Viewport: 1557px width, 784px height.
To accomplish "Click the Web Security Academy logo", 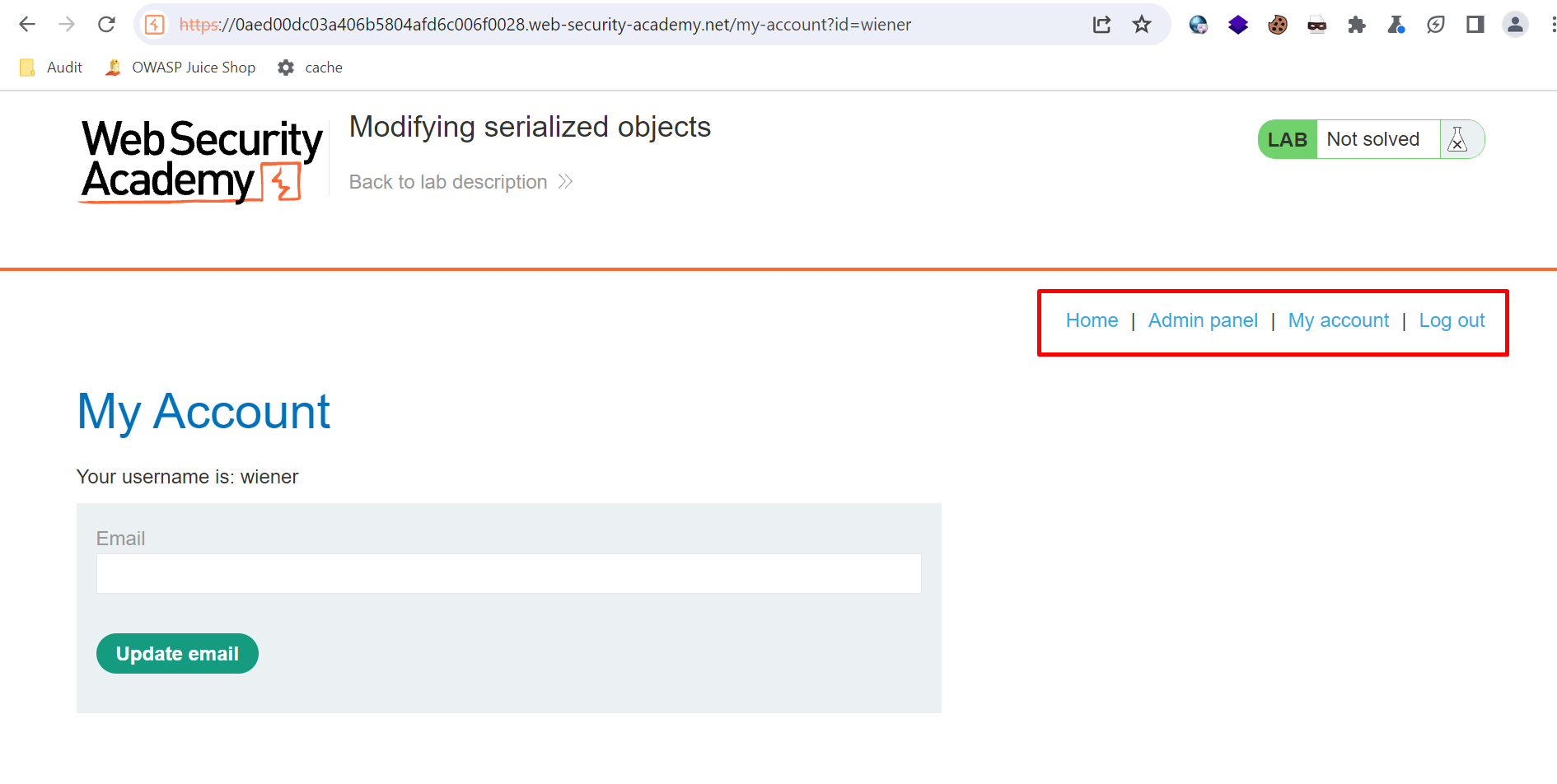I will [202, 161].
